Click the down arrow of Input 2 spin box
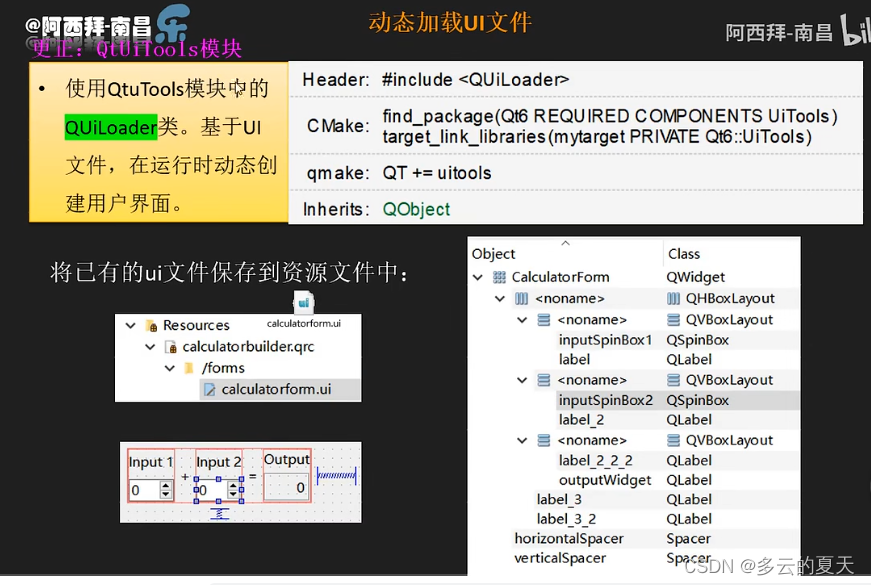The width and height of the screenshot is (871, 585). (x=233, y=494)
